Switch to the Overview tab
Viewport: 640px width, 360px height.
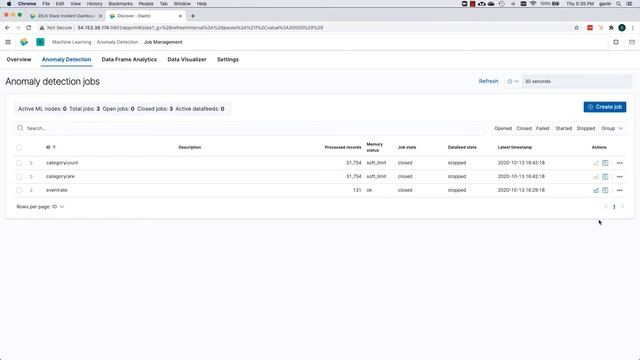click(19, 60)
